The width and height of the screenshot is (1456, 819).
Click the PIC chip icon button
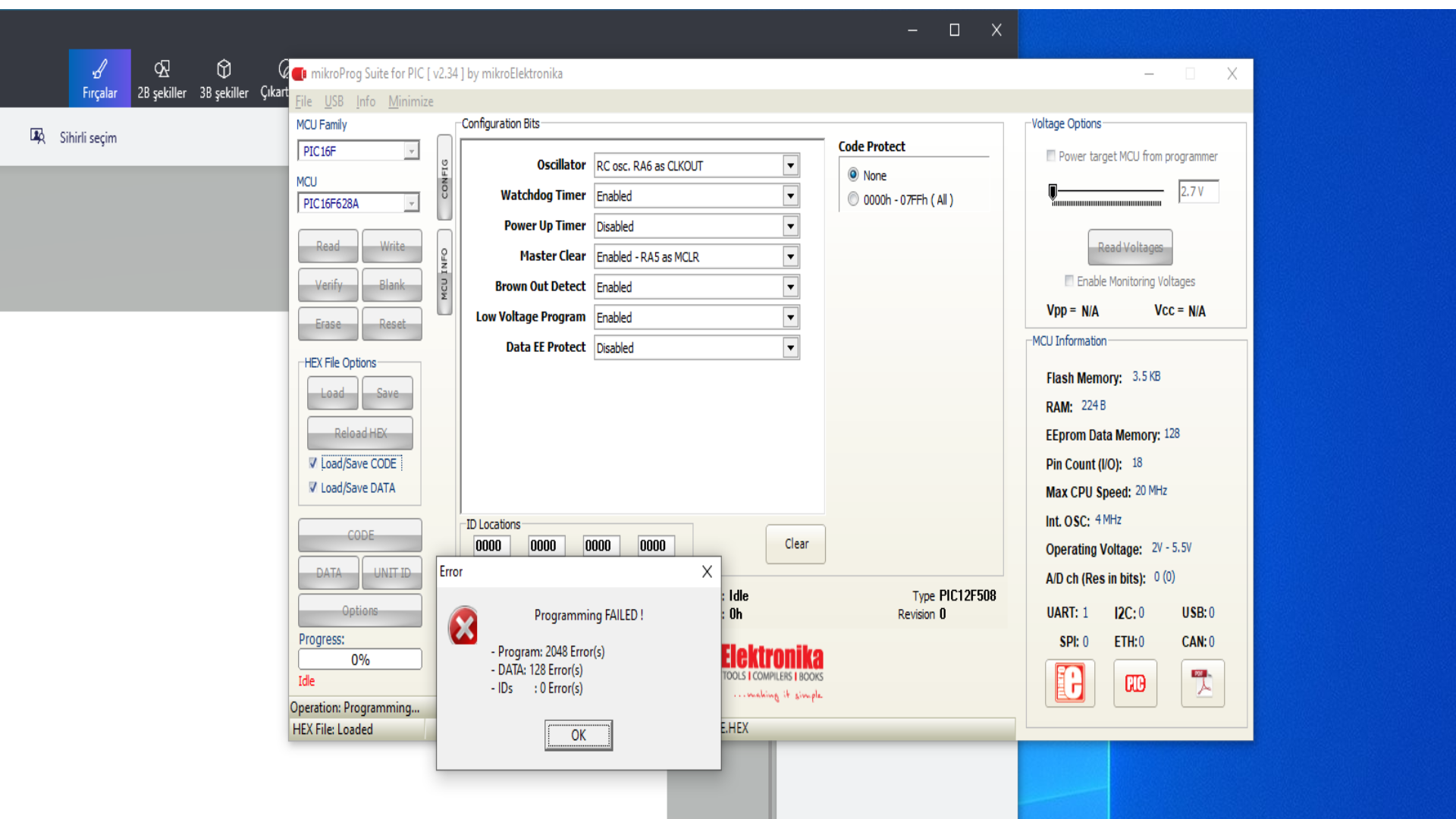pos(1135,683)
